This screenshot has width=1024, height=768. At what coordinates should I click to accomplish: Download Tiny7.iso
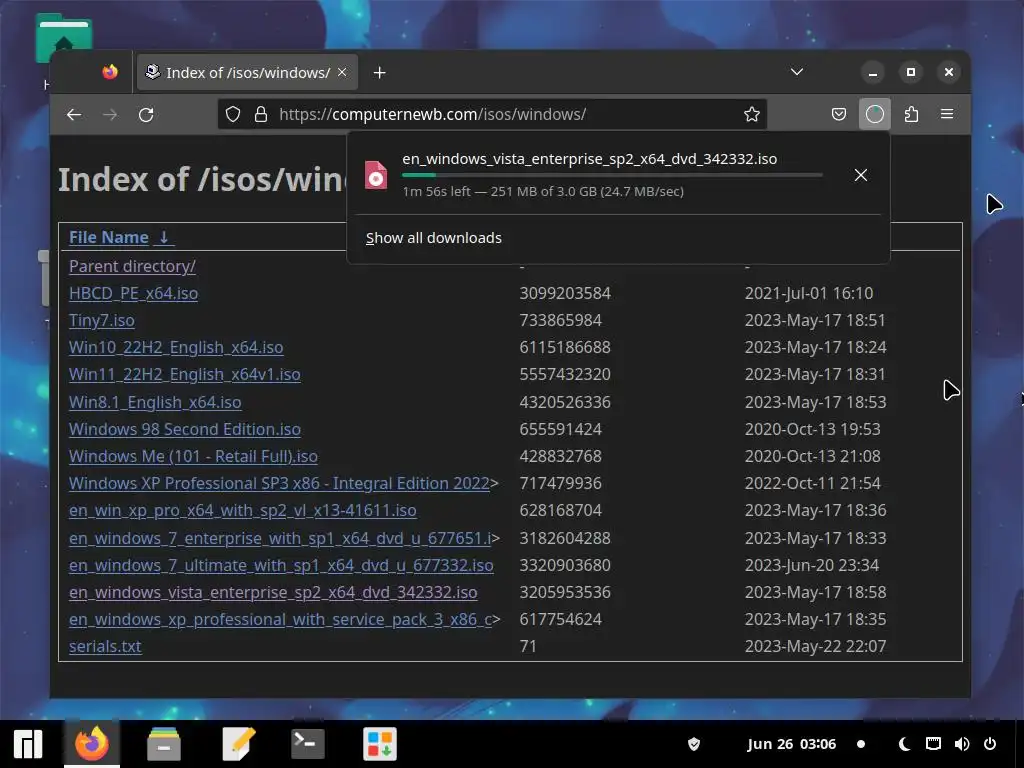[102, 320]
